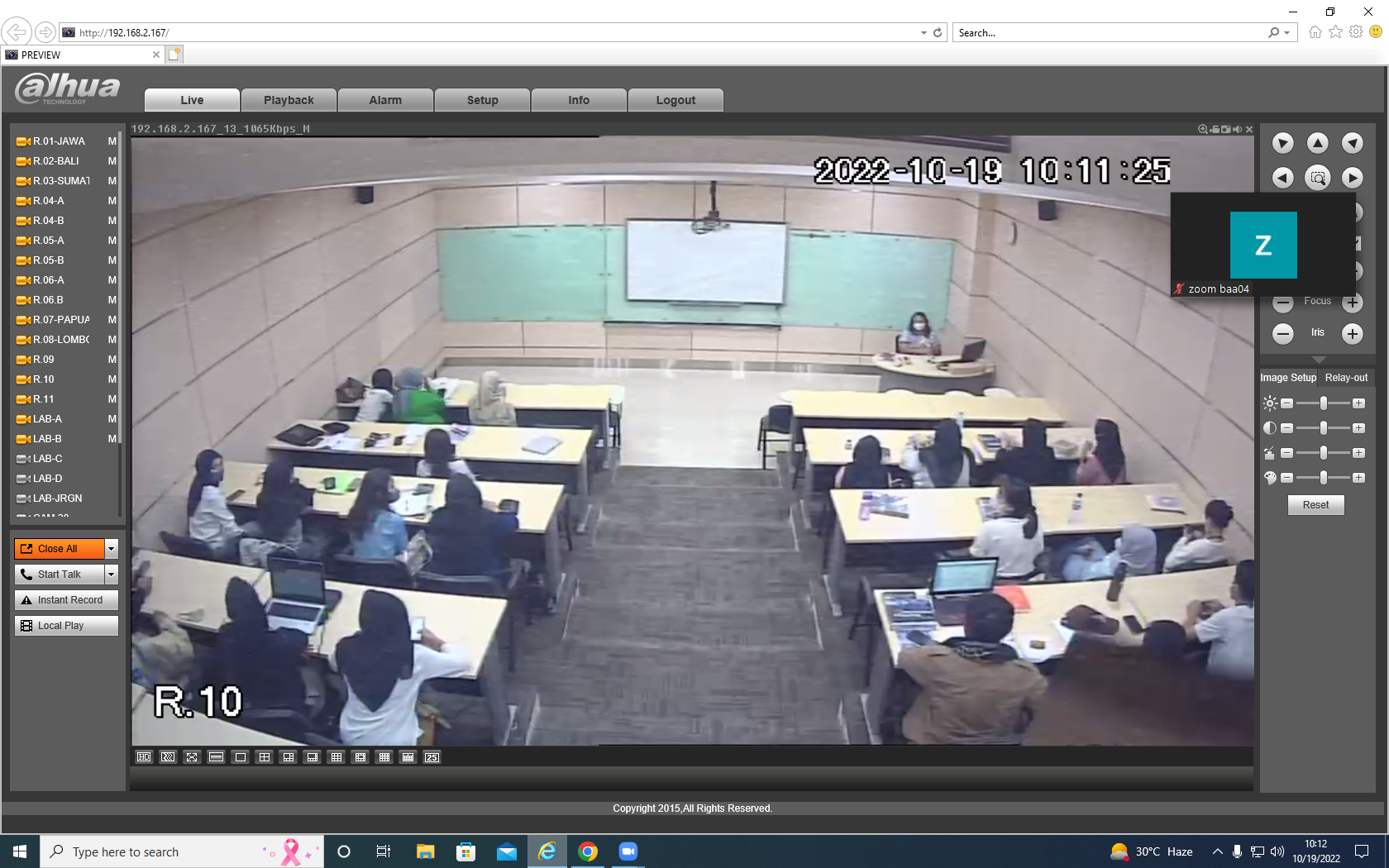The image size is (1389, 868).
Task: Open channel LAB-C camera
Action: pyautogui.click(x=47, y=459)
